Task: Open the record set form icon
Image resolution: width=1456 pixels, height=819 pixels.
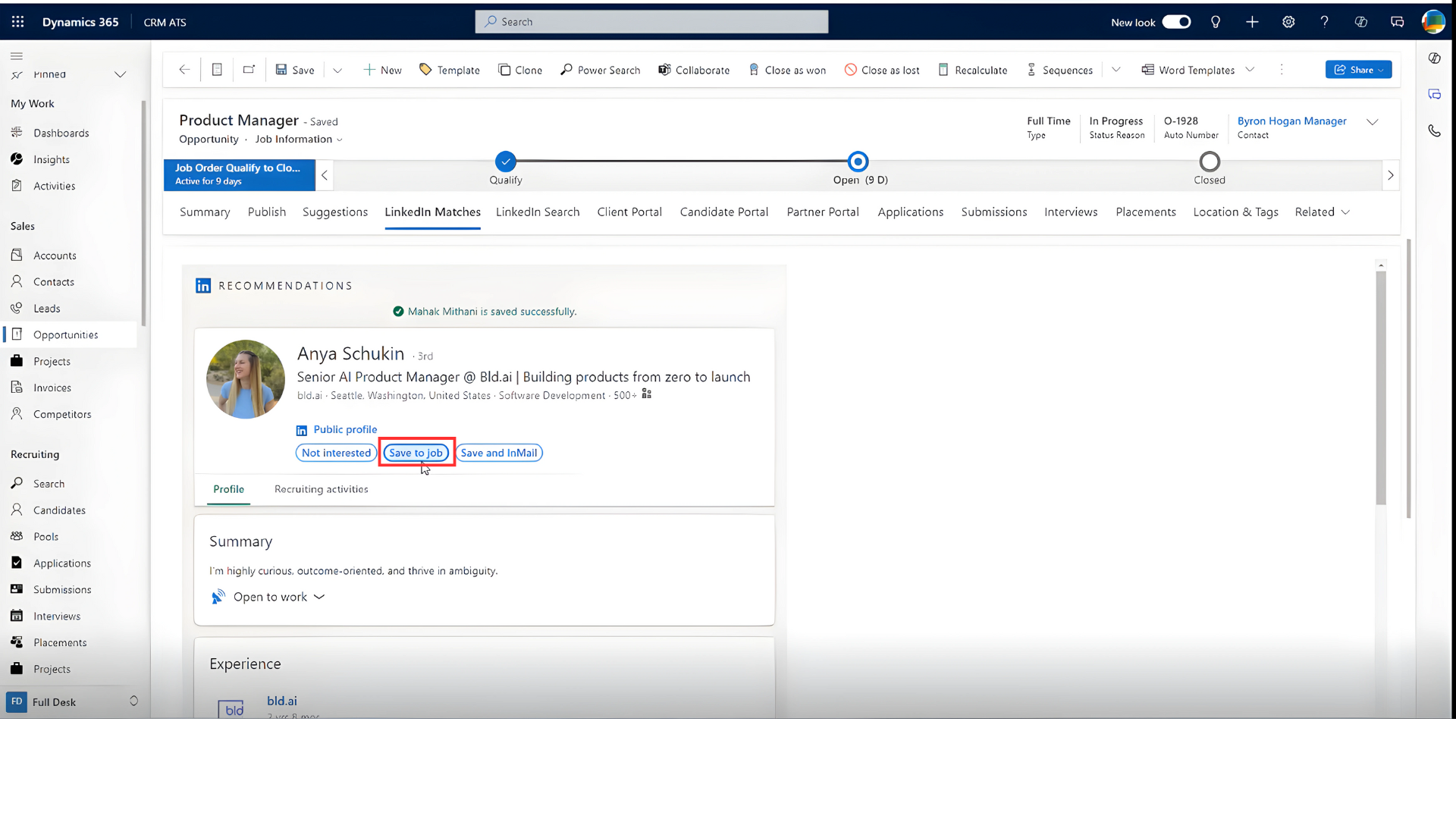Action: (217, 70)
